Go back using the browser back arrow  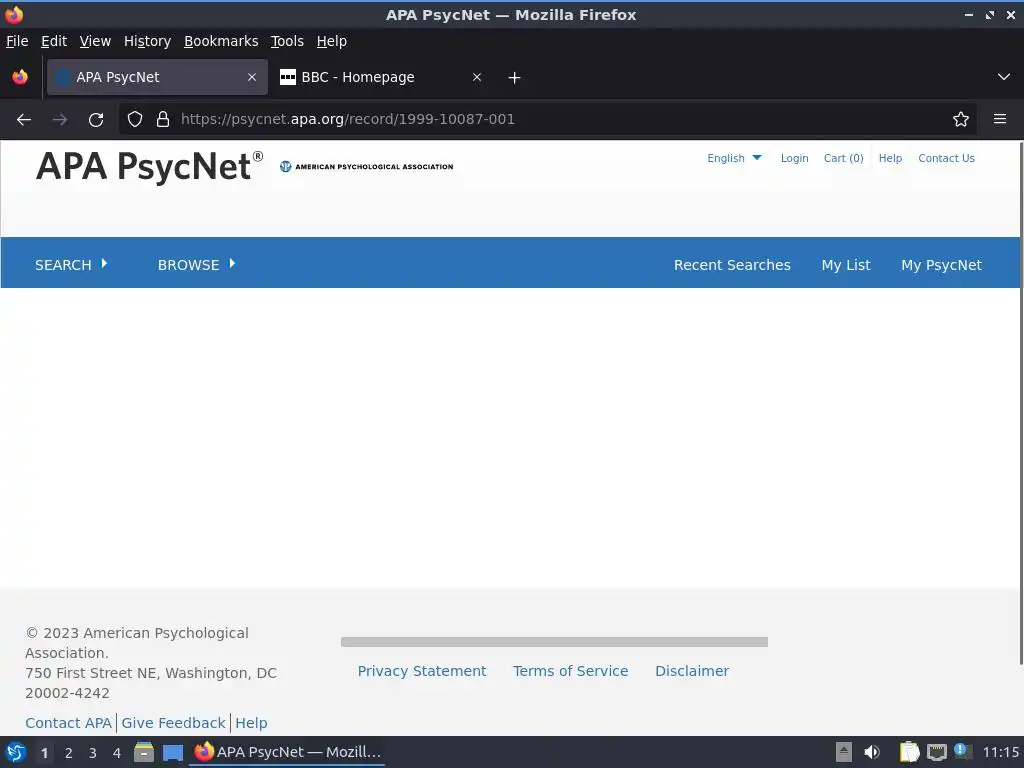(24, 120)
